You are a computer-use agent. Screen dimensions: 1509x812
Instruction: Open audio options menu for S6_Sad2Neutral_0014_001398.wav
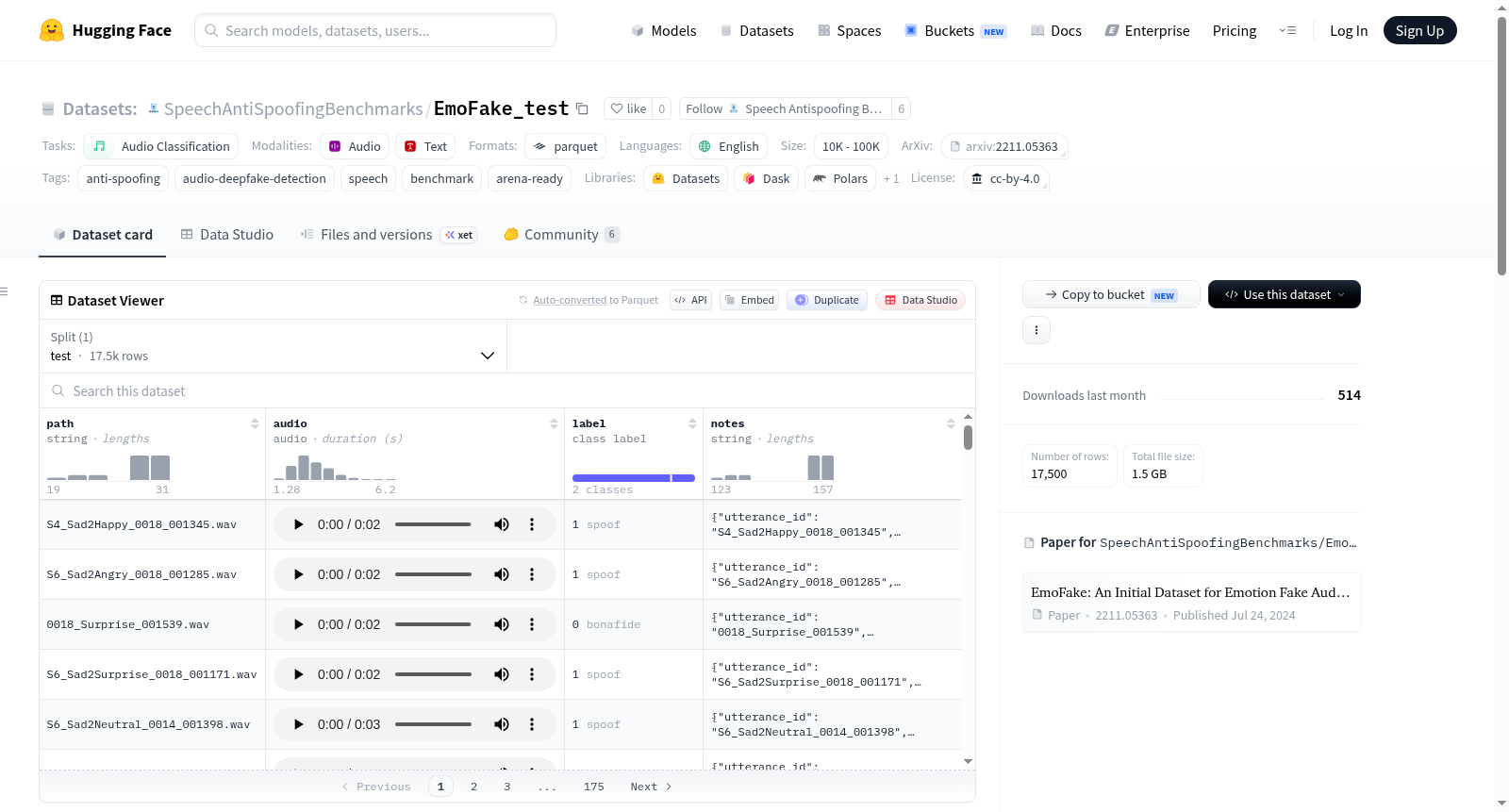coord(532,724)
